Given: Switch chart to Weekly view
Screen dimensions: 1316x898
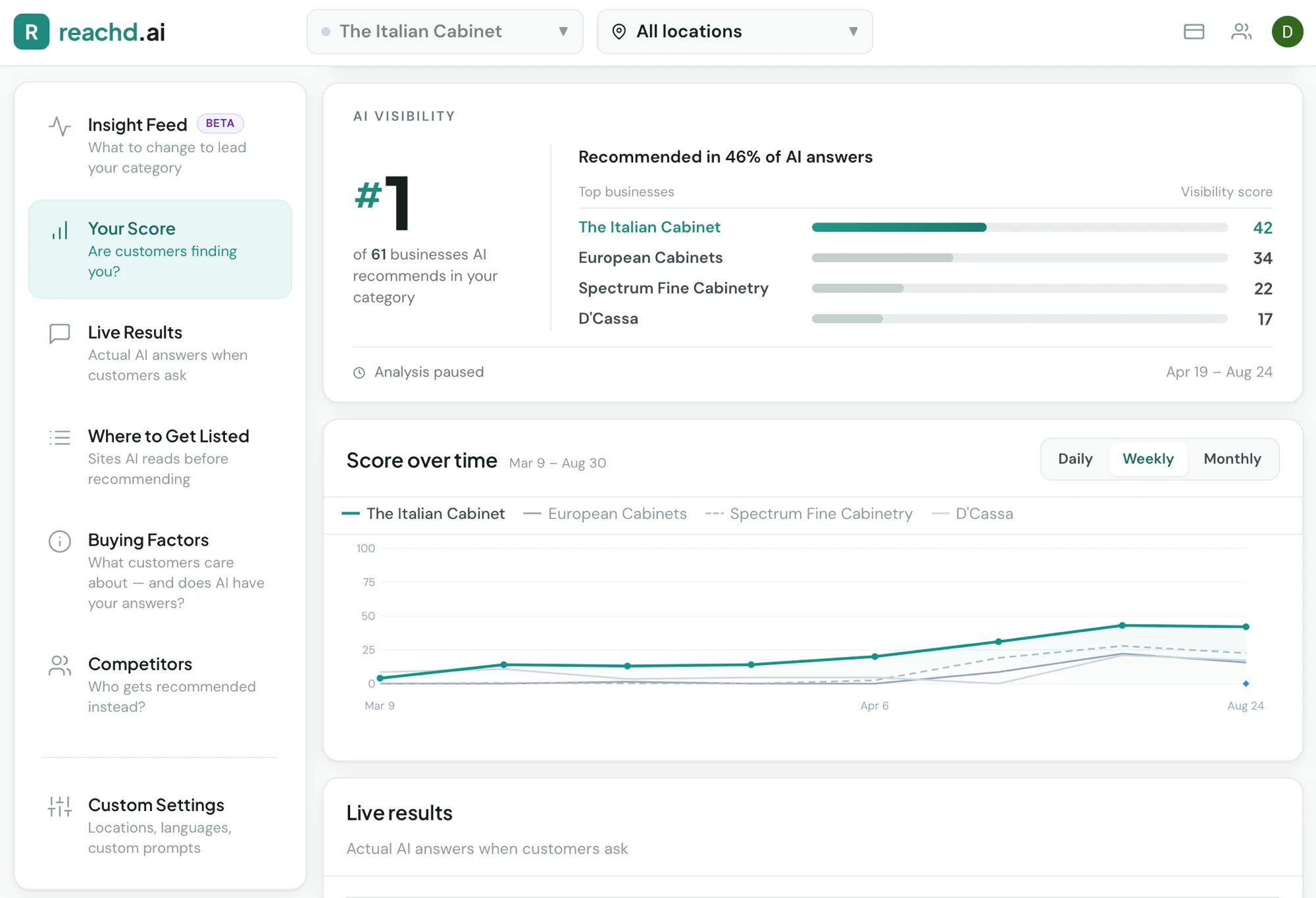Looking at the screenshot, I should click(1148, 459).
